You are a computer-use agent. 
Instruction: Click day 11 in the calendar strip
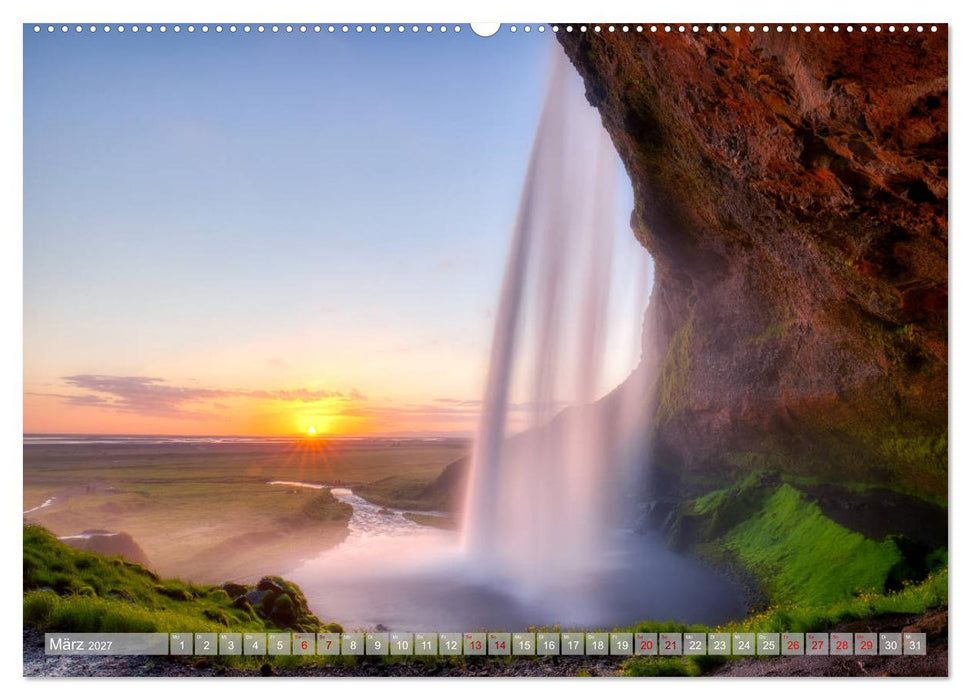tap(425, 644)
